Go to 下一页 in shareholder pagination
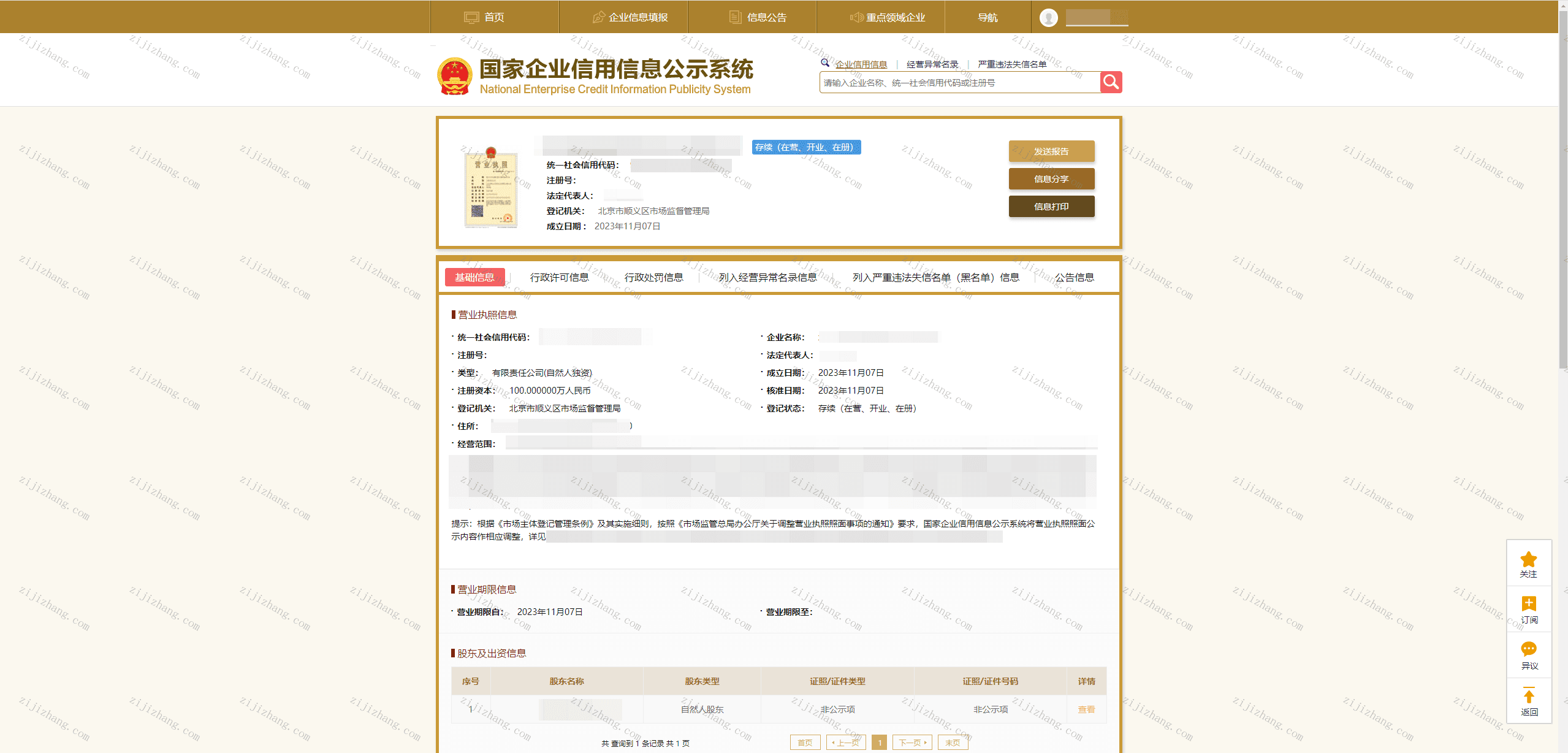The height and width of the screenshot is (753, 1568). 912,743
